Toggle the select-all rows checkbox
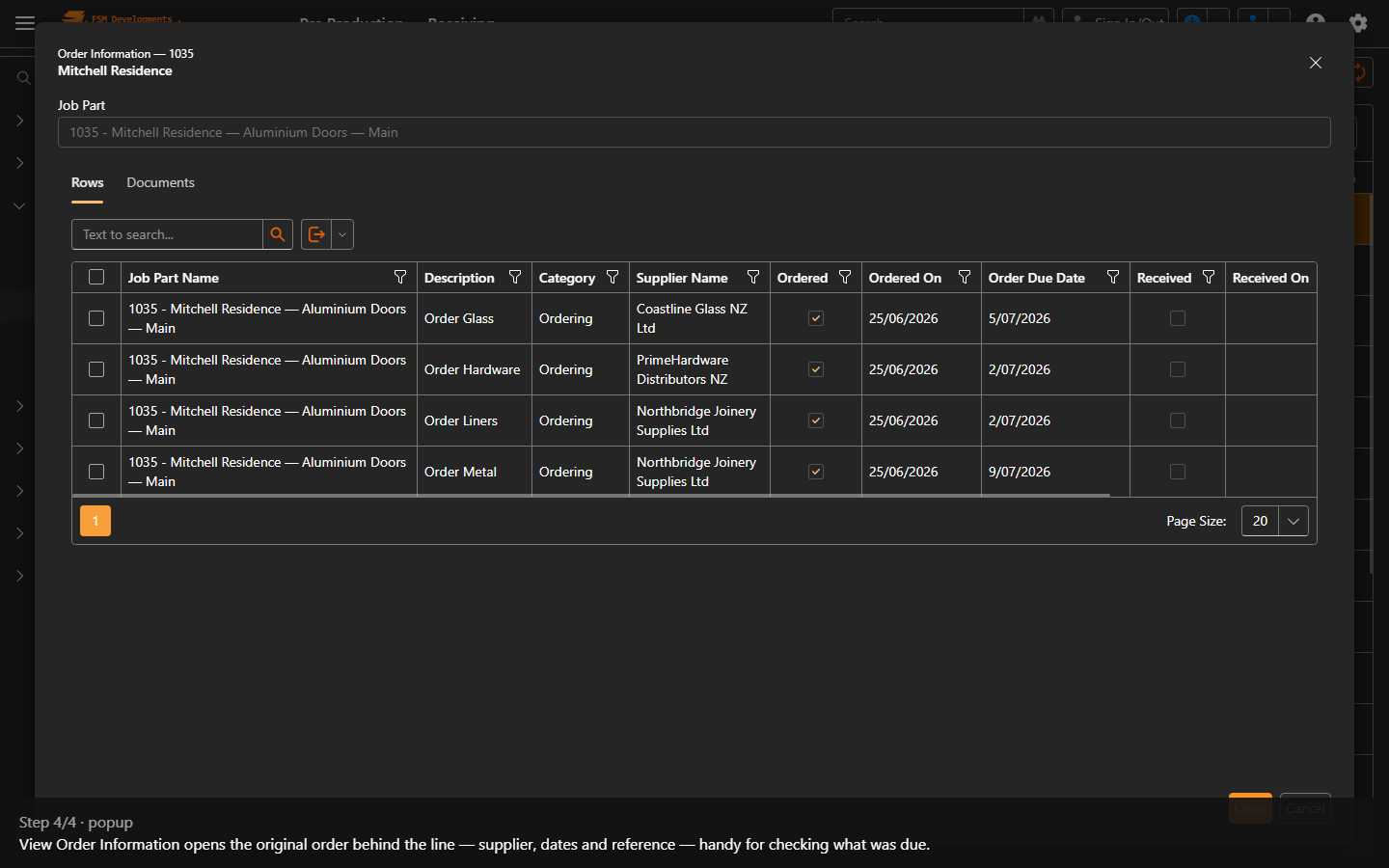 point(96,278)
